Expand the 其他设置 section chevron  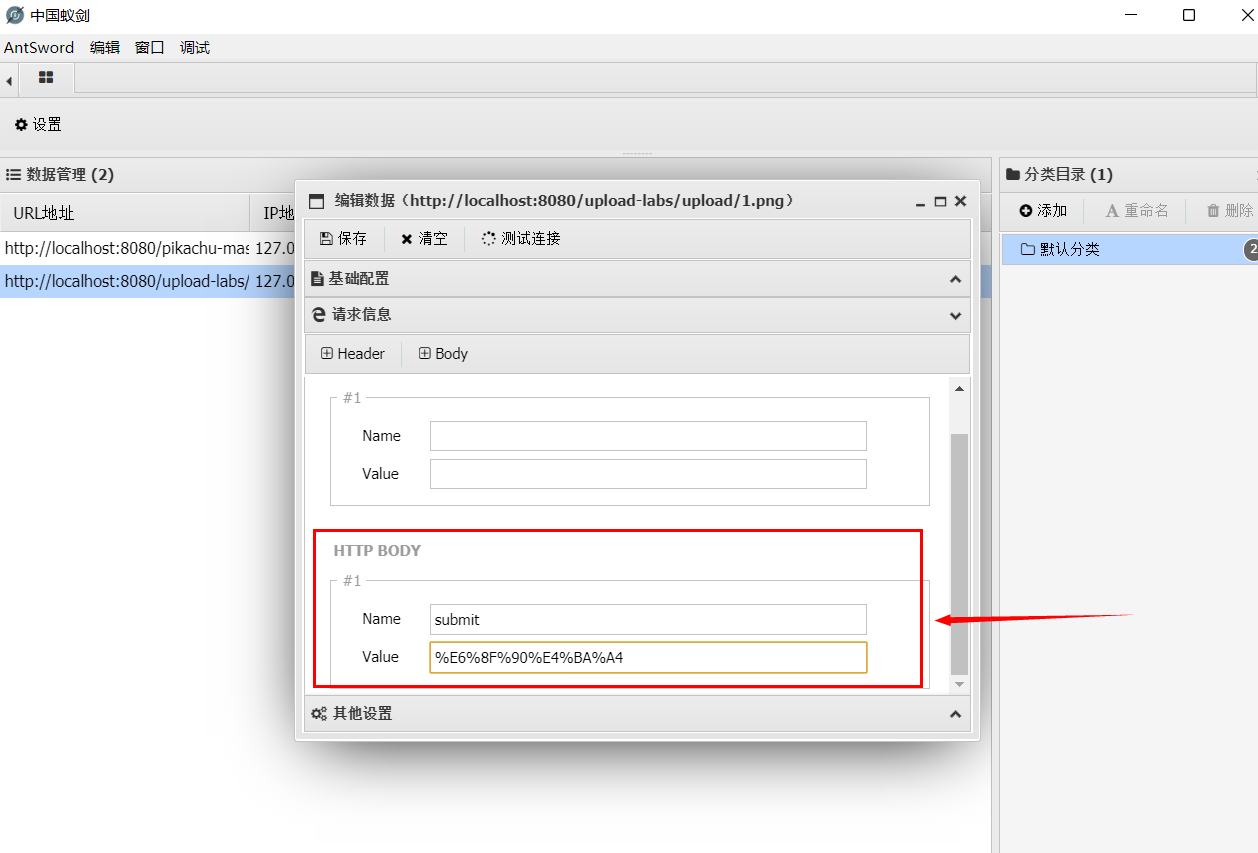[x=955, y=714]
